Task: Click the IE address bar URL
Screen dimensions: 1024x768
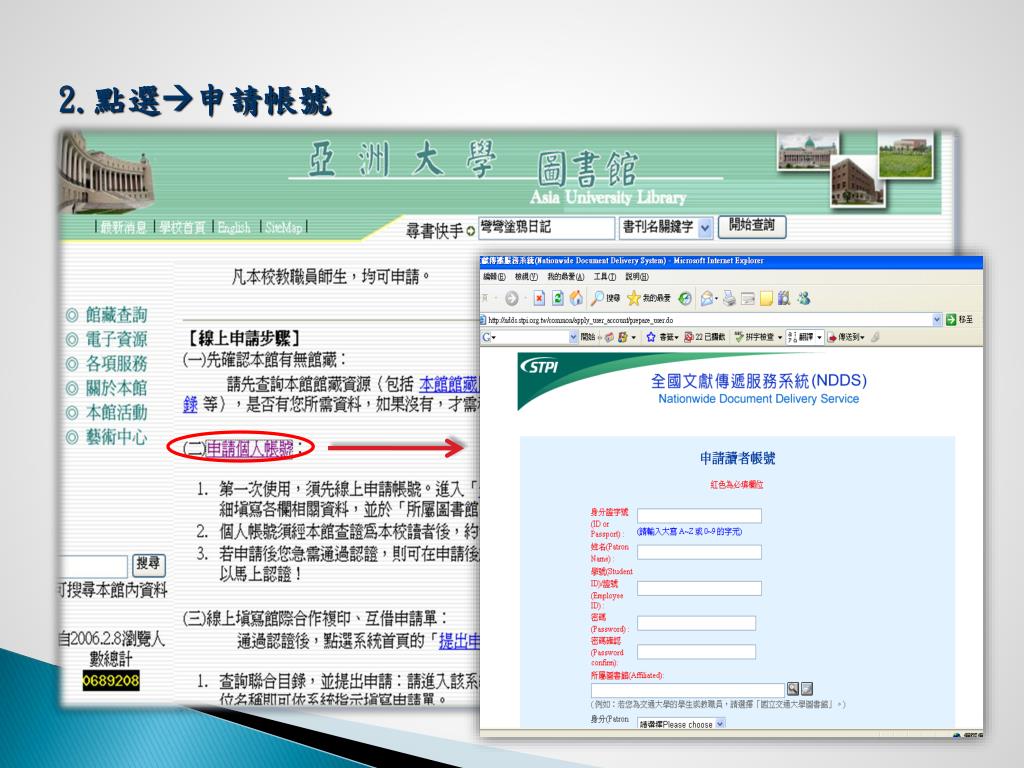Action: (581, 320)
